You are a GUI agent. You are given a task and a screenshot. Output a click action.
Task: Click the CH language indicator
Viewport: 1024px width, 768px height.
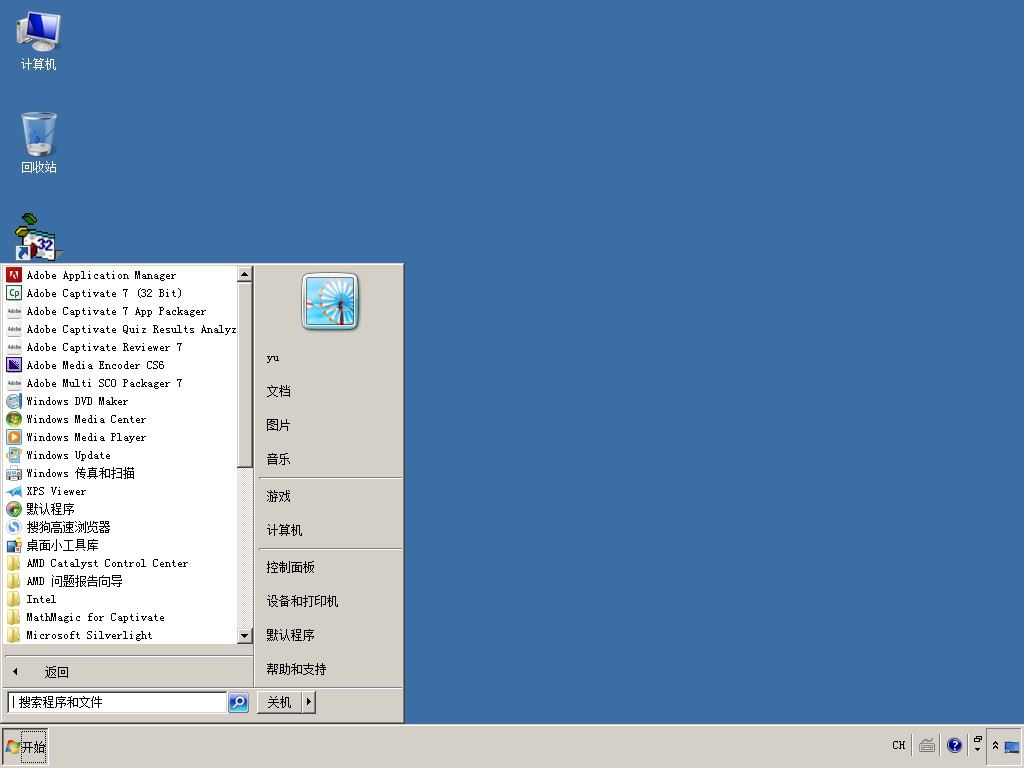pos(899,745)
